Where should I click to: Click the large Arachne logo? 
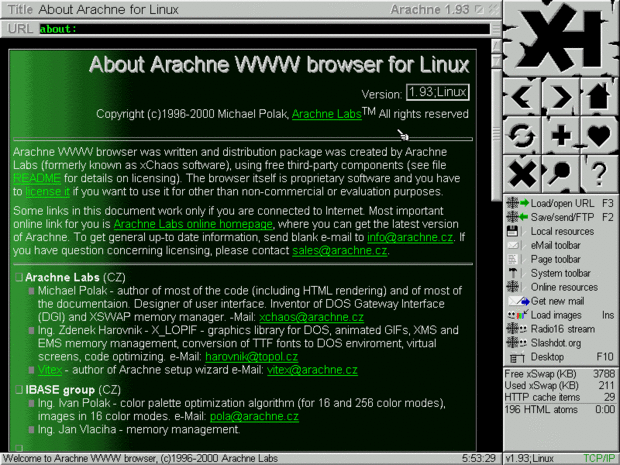tap(561, 38)
